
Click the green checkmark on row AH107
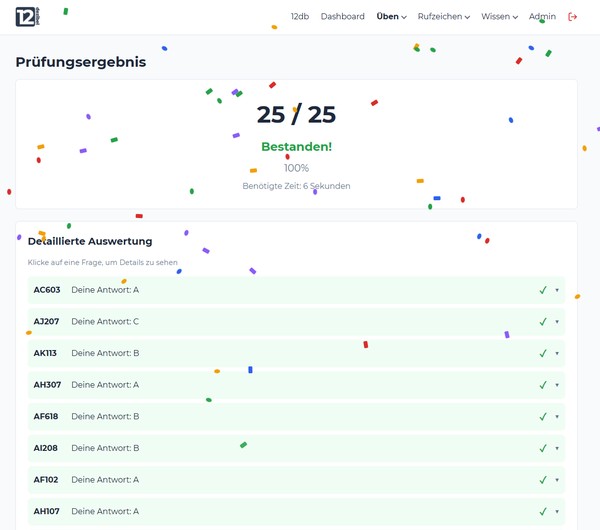(543, 511)
